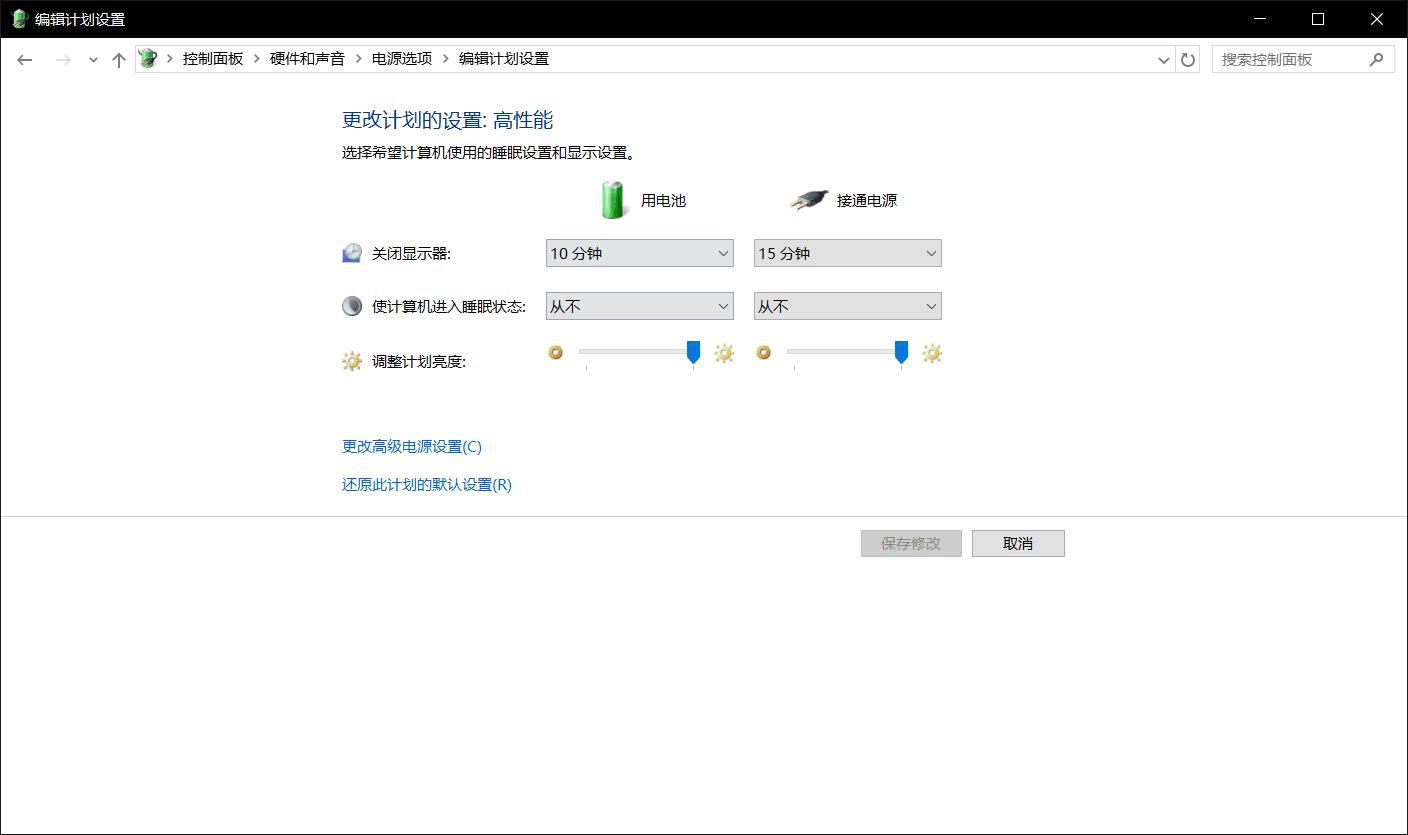Open the 关闭显示器 plugged-in dropdown showing 15 分钟
Screen dimensions: 1408x835
point(846,253)
